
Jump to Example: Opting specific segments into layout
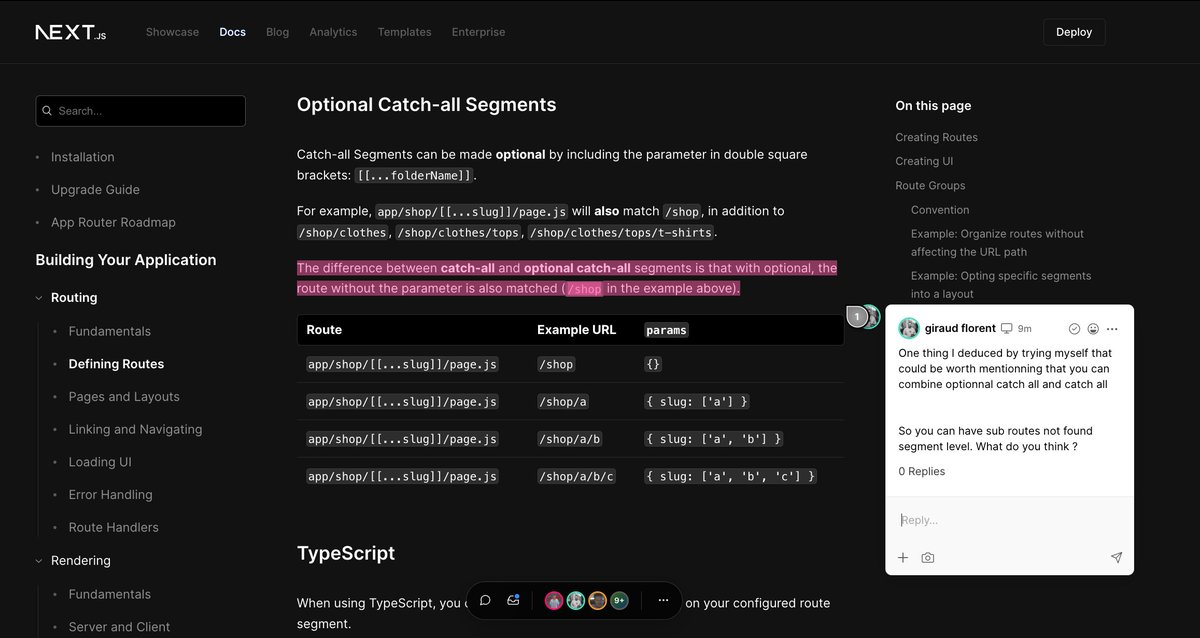point(1001,285)
